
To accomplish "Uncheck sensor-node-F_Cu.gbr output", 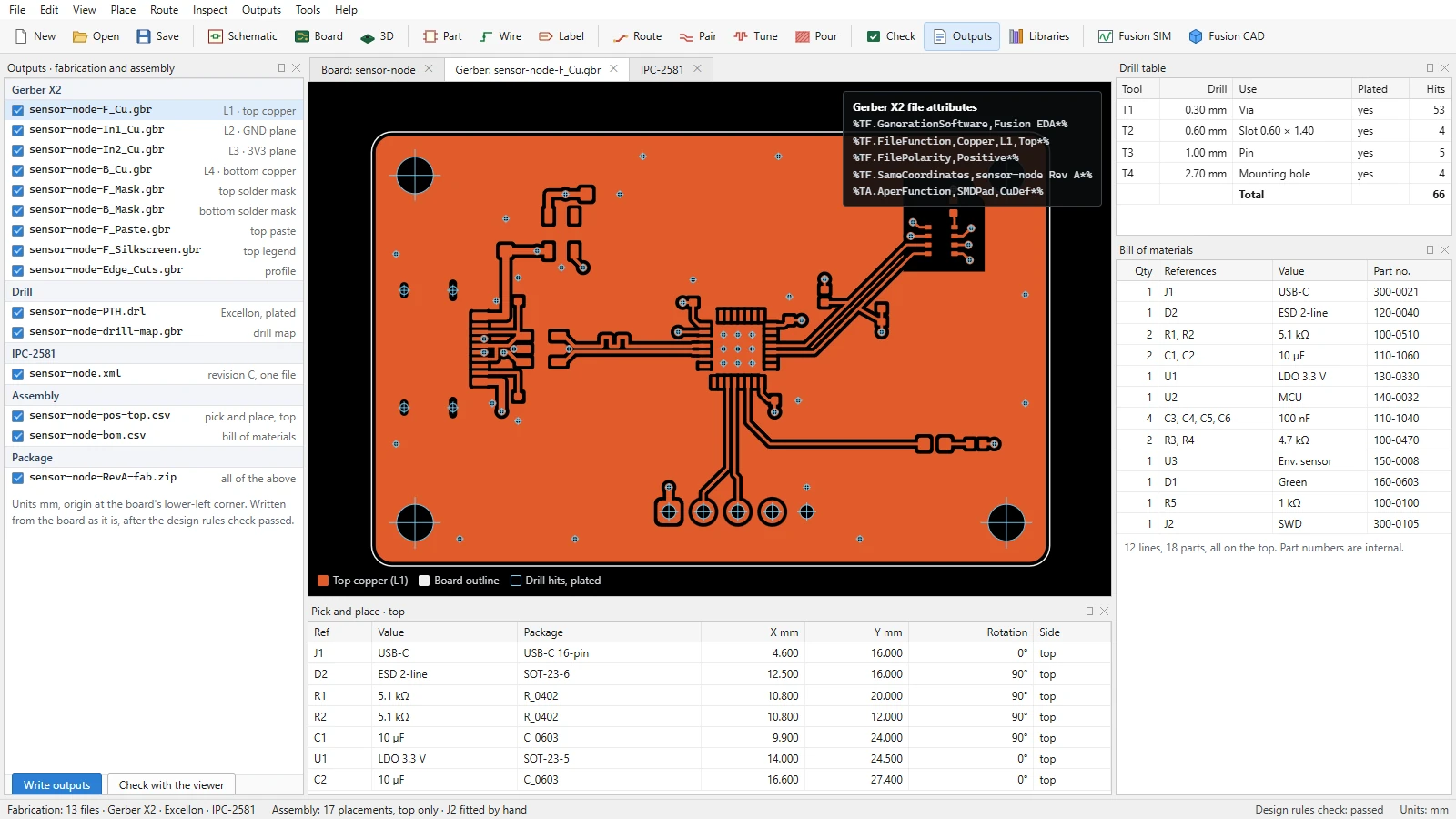I will (17, 110).
